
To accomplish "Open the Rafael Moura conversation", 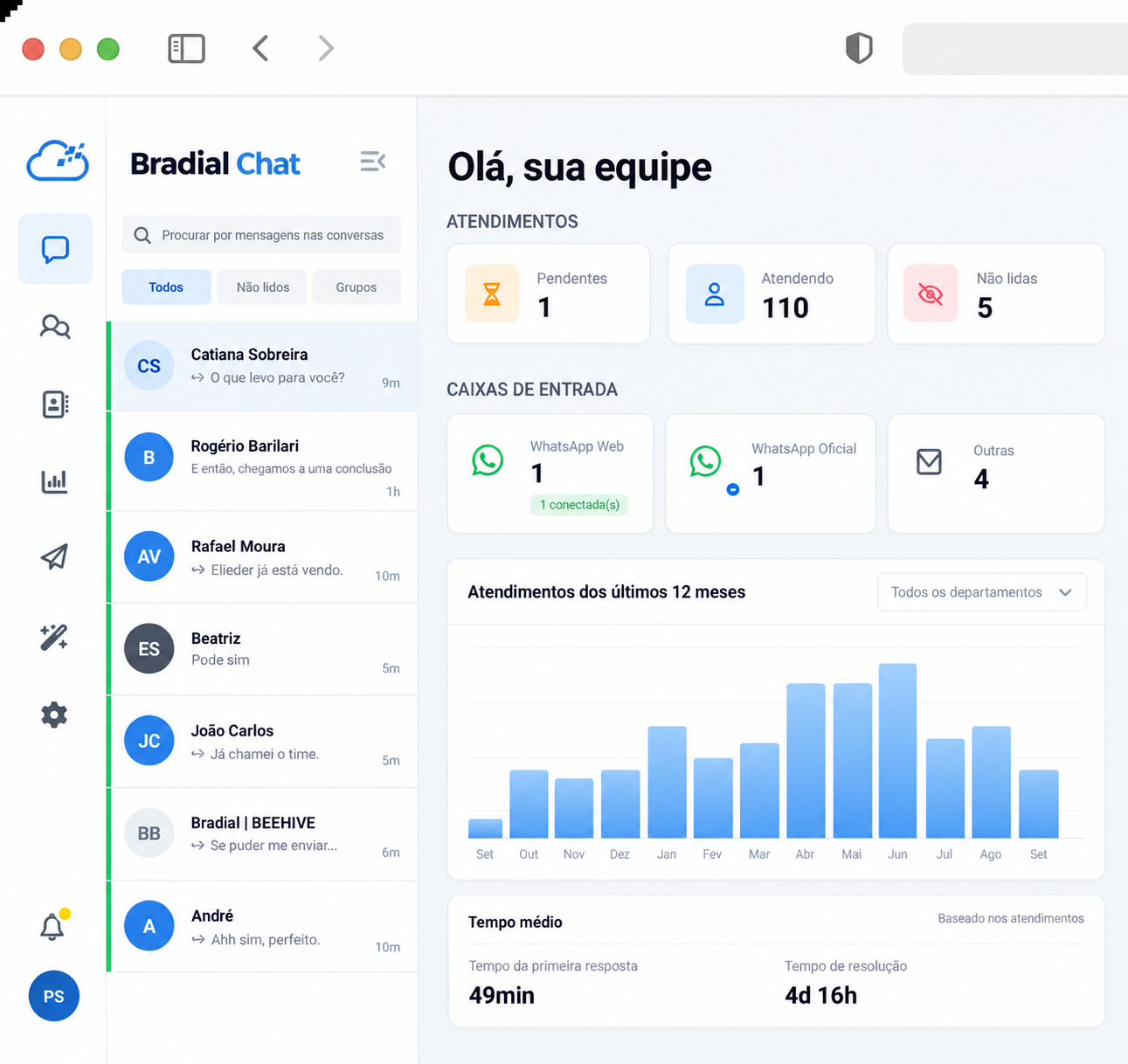I will [x=262, y=557].
